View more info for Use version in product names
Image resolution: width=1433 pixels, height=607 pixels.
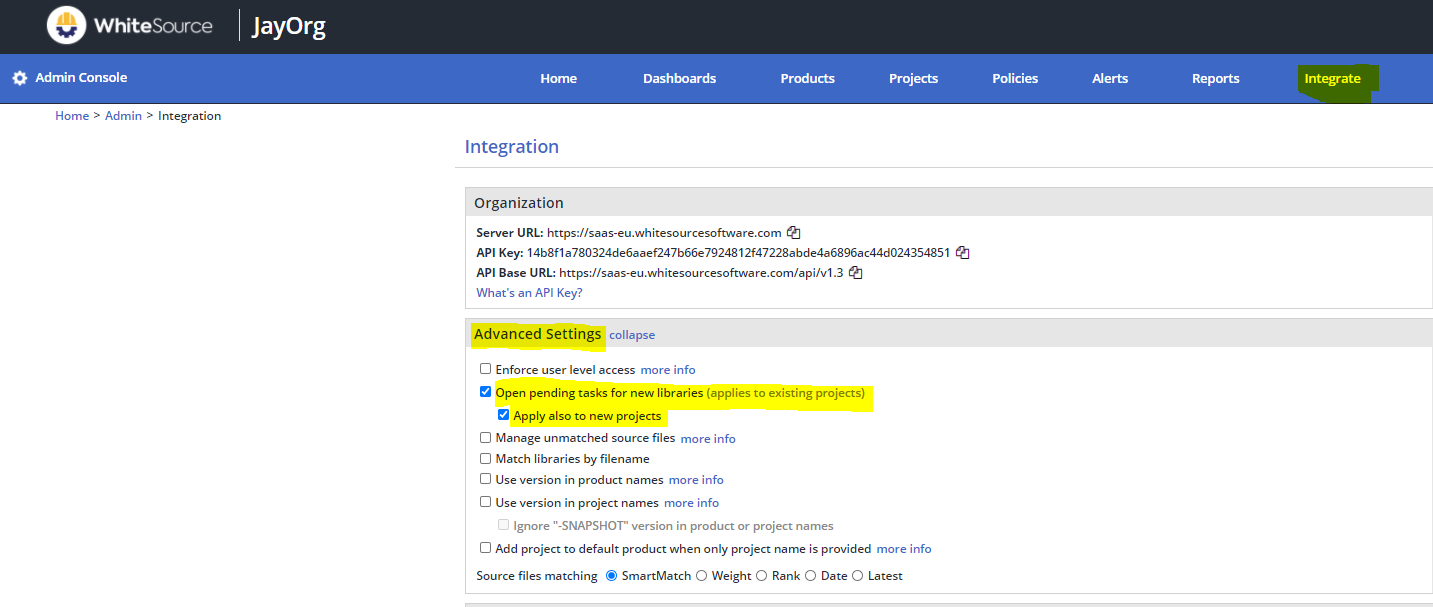[695, 479]
